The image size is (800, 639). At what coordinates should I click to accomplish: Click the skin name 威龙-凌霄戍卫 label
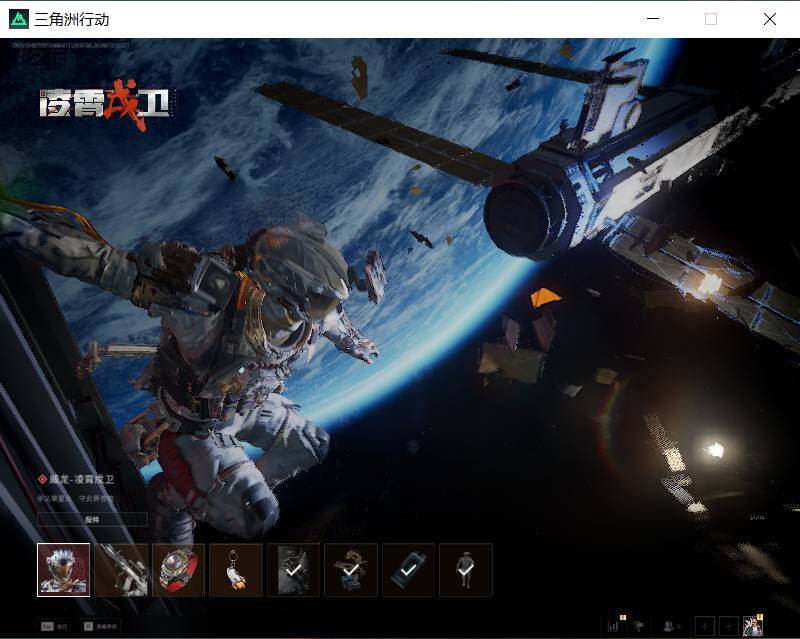click(x=81, y=479)
